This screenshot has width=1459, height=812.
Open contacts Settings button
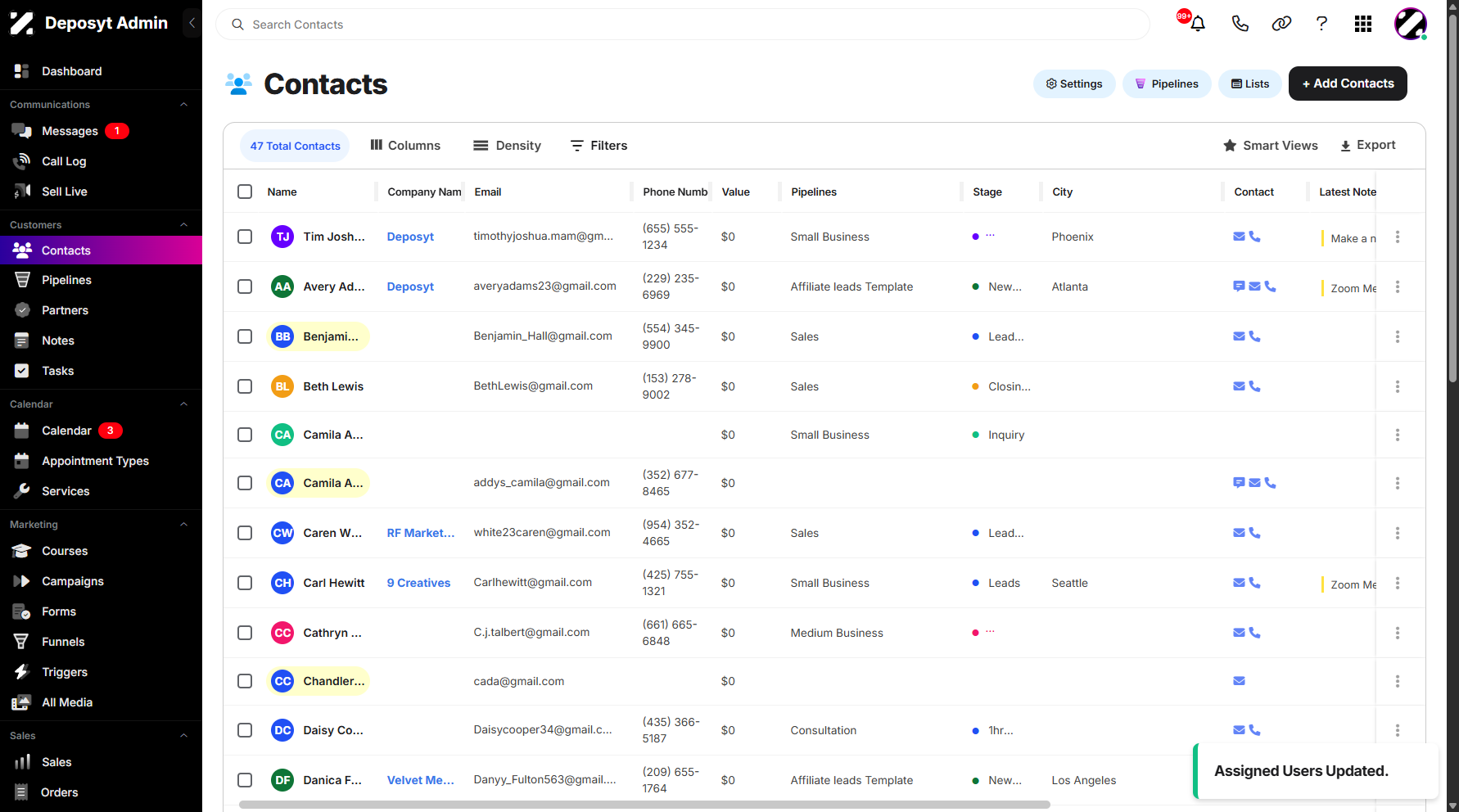tap(1074, 83)
